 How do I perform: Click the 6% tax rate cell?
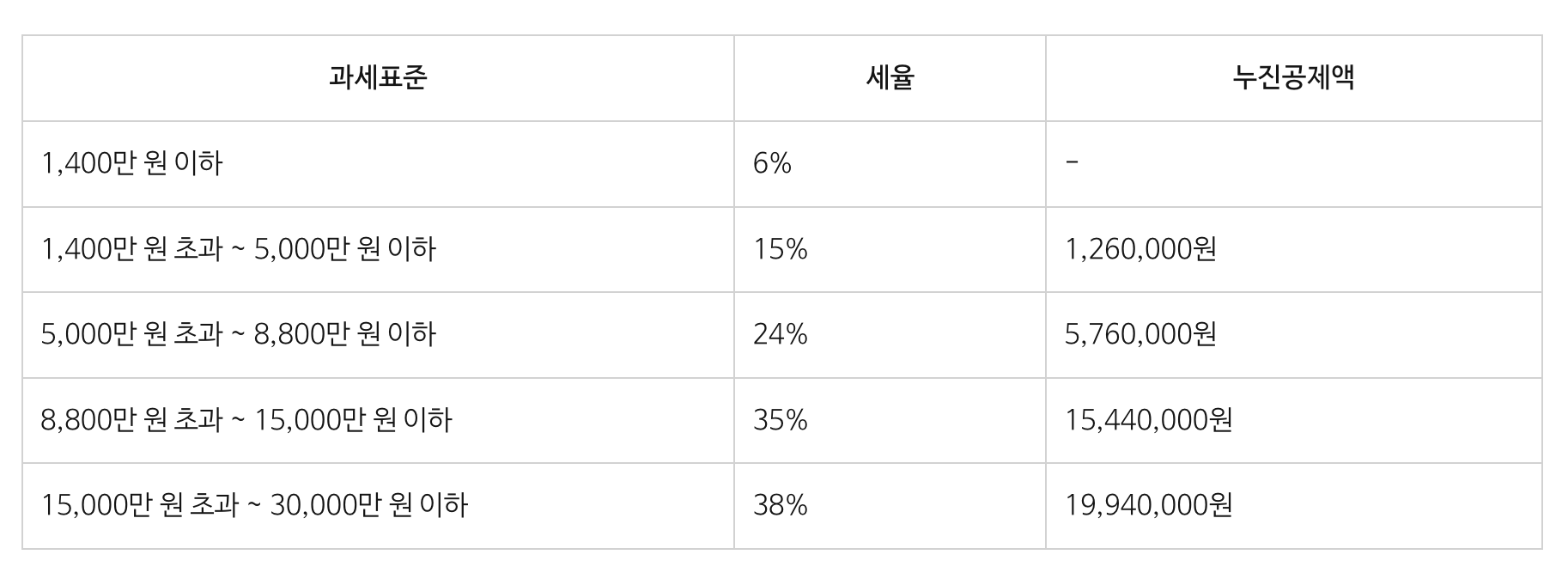tap(772, 163)
